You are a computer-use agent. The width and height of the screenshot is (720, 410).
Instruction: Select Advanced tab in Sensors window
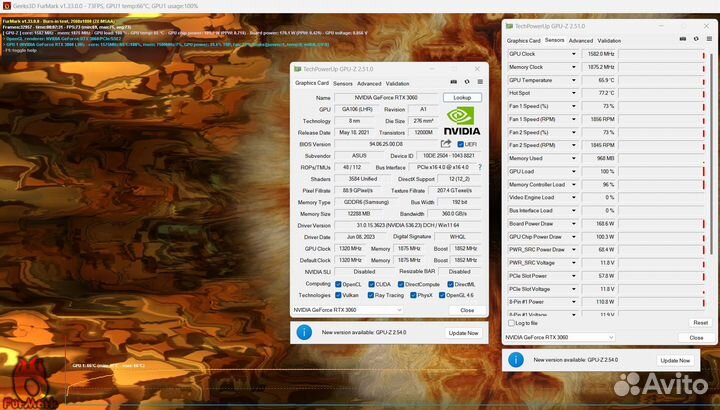pos(581,41)
